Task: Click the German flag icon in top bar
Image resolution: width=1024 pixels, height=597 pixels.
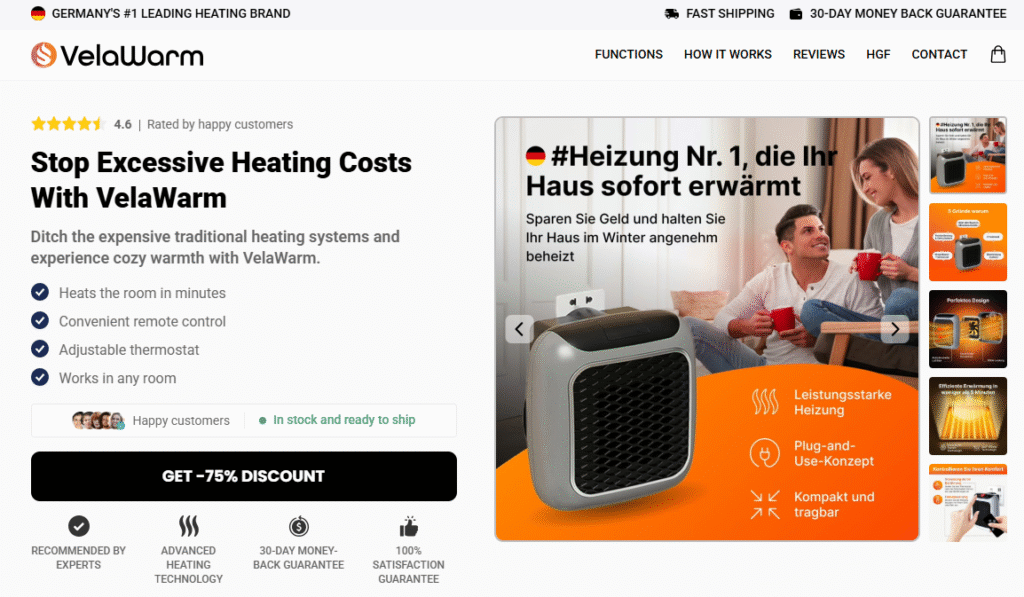Action: (x=38, y=13)
